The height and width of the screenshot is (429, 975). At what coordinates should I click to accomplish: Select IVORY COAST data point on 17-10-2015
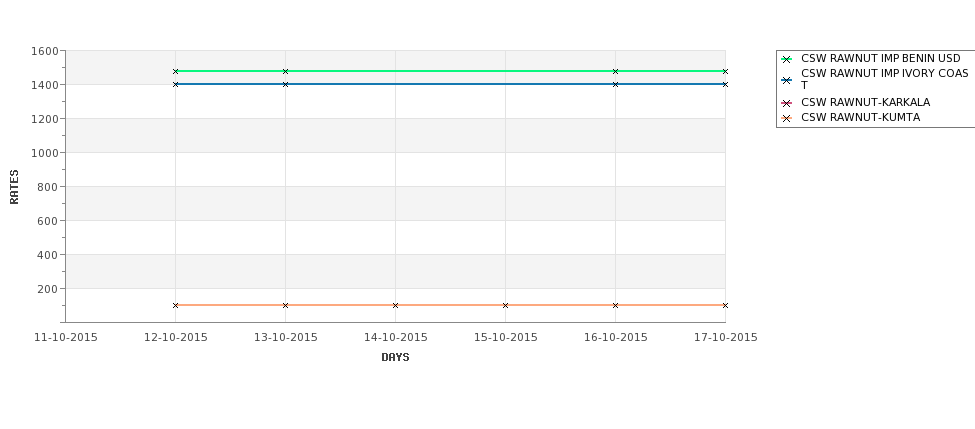(x=725, y=84)
